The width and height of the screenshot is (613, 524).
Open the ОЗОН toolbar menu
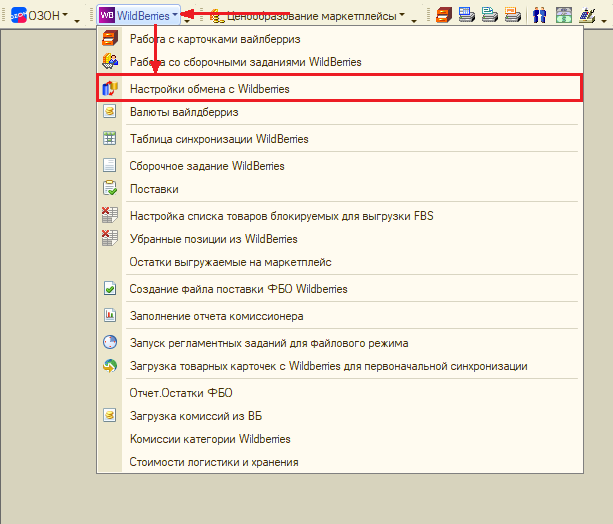pyautogui.click(x=39, y=15)
